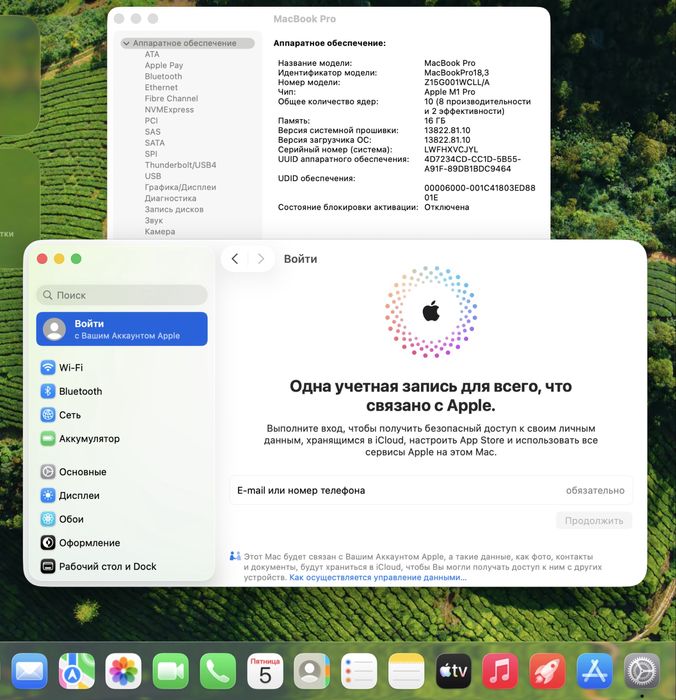The height and width of the screenshot is (700, 676).
Task: Select Запись дисков in hardware list
Action: point(174,209)
